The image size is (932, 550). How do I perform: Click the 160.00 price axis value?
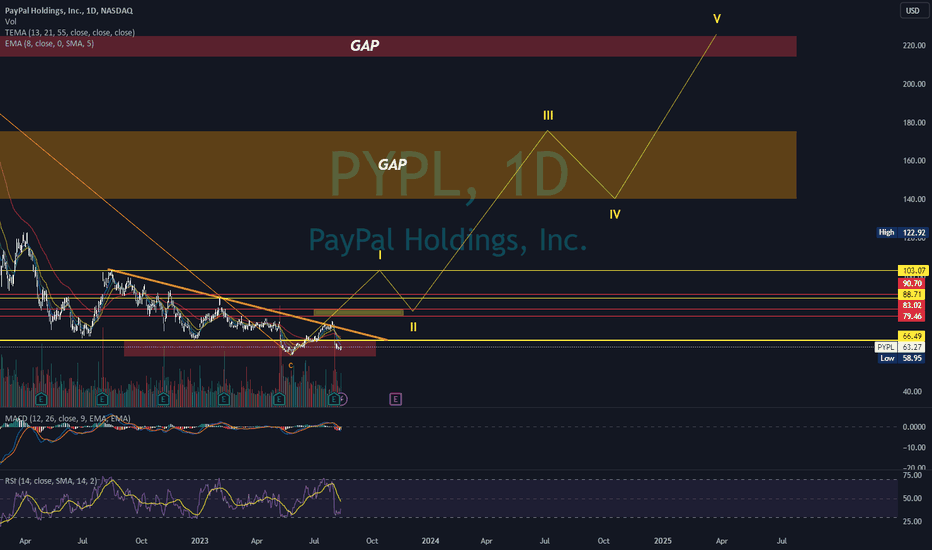pyautogui.click(x=914, y=161)
